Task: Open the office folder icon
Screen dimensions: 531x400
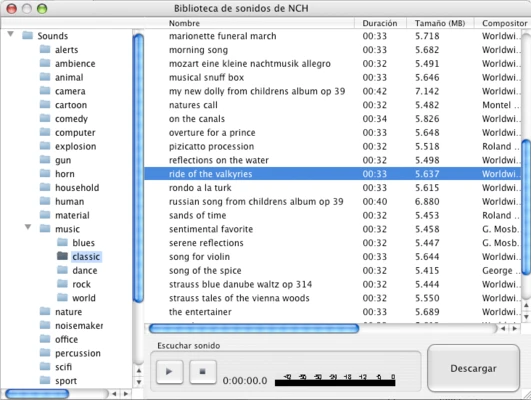Action: pos(45,339)
